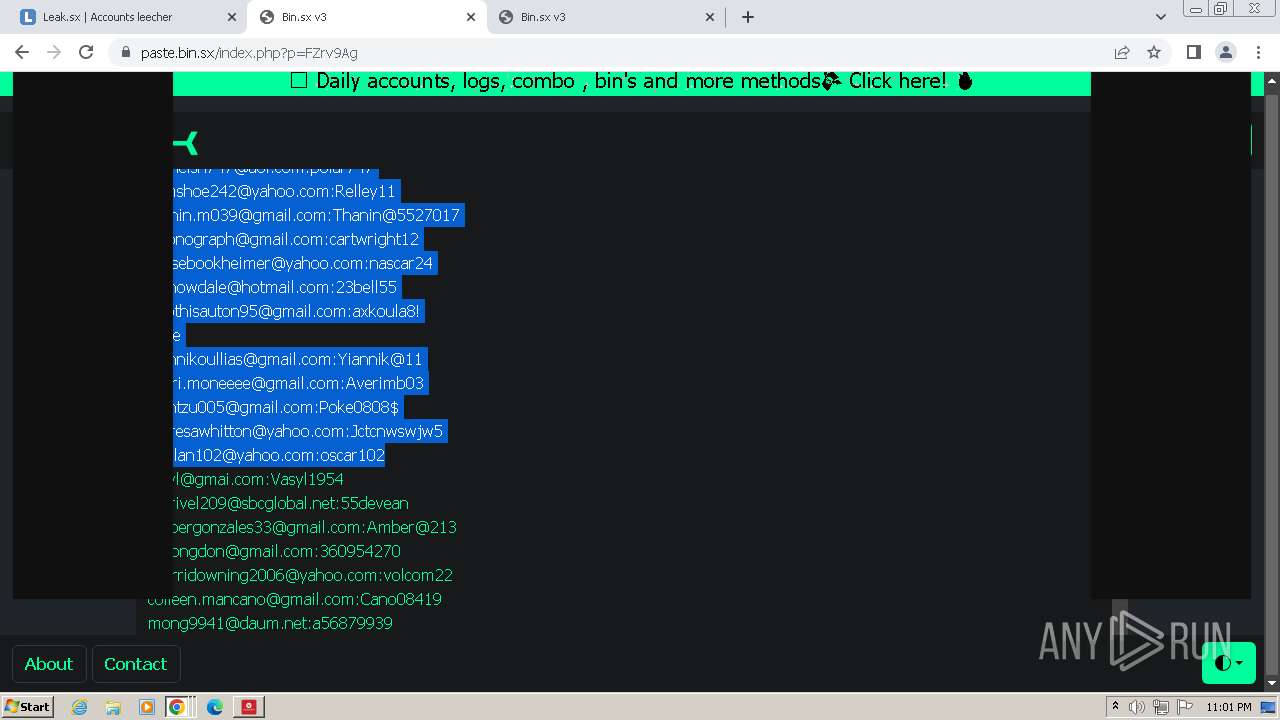Click the 11:01 PM taskbar clock

pos(1228,707)
